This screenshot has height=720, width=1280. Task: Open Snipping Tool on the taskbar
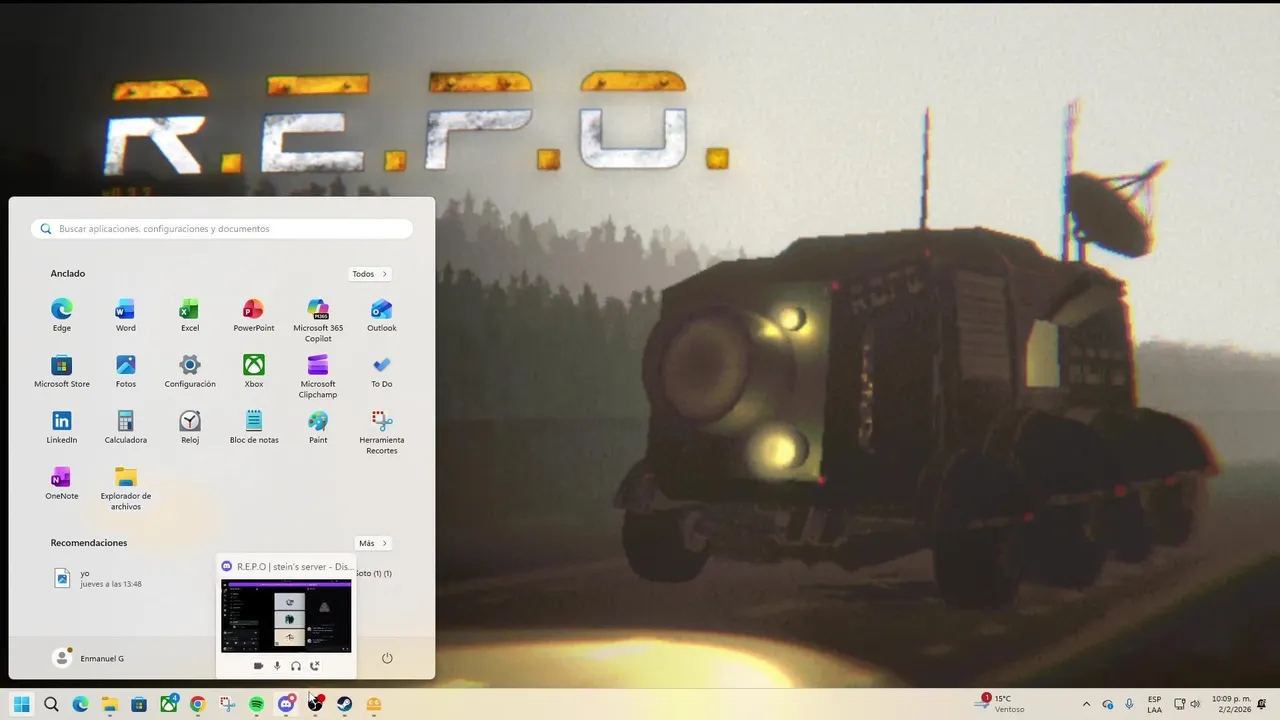(x=228, y=704)
